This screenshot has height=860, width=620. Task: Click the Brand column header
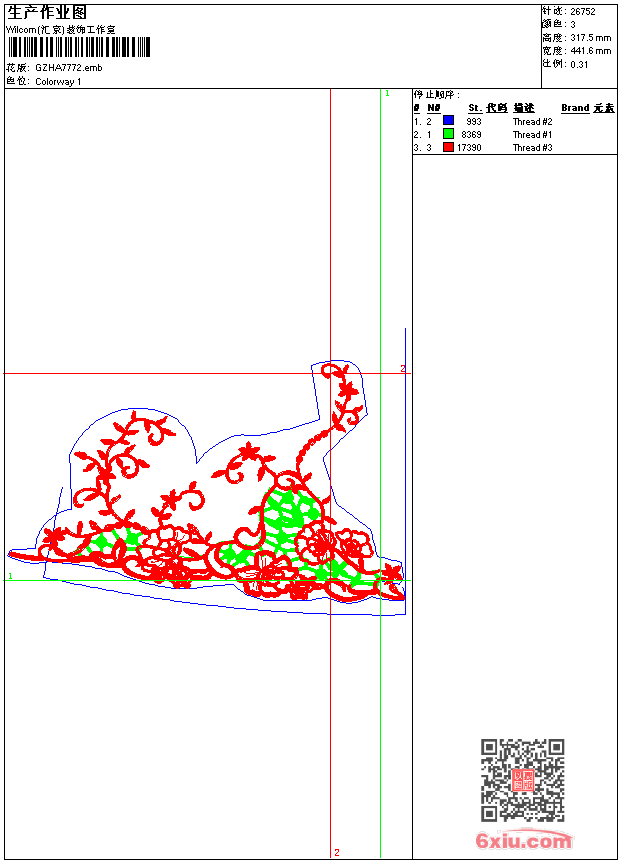tap(575, 108)
